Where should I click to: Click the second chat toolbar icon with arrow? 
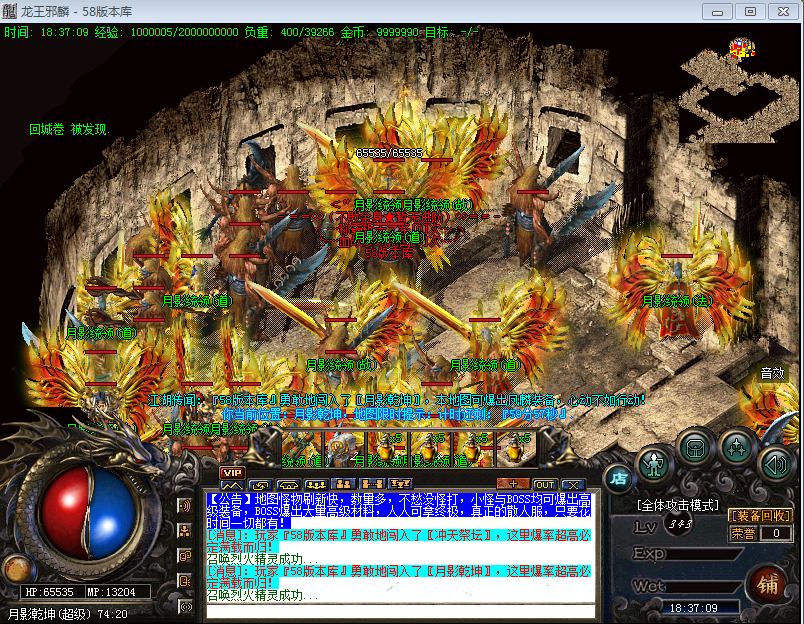click(x=260, y=485)
